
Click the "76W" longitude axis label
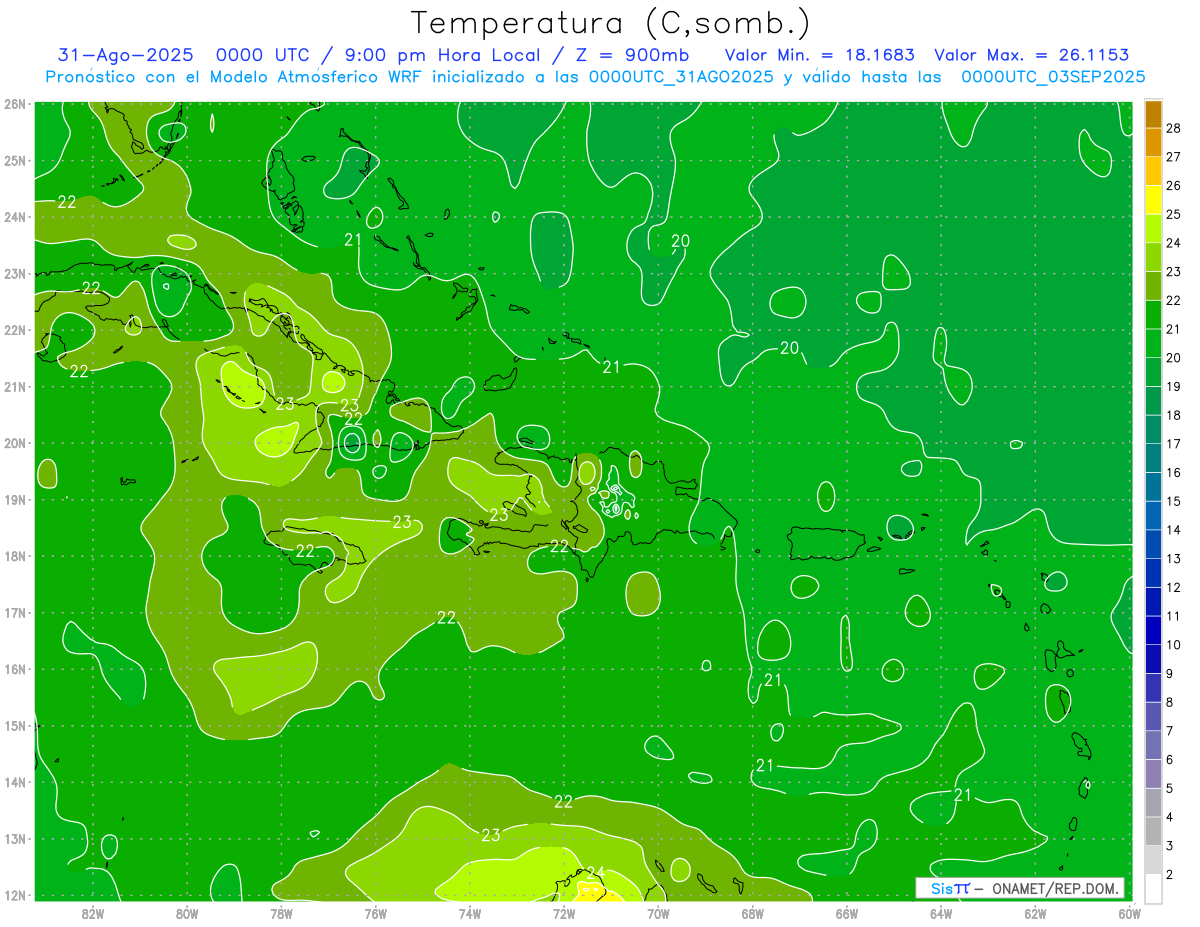(375, 913)
